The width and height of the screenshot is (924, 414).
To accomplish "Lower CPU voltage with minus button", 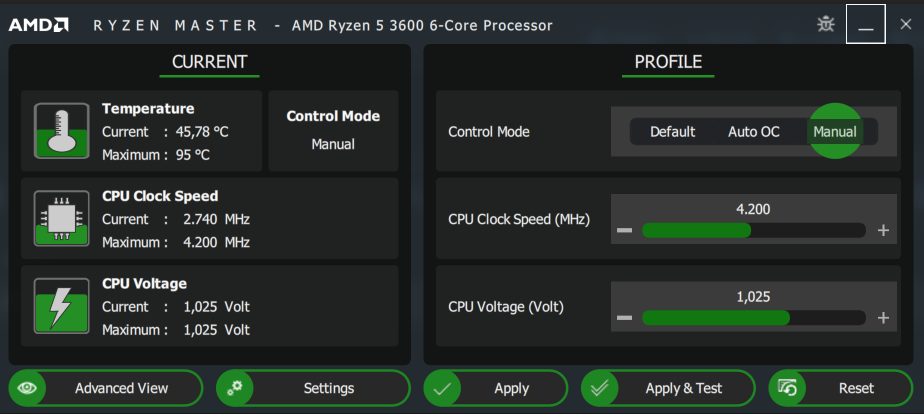I will point(625,318).
